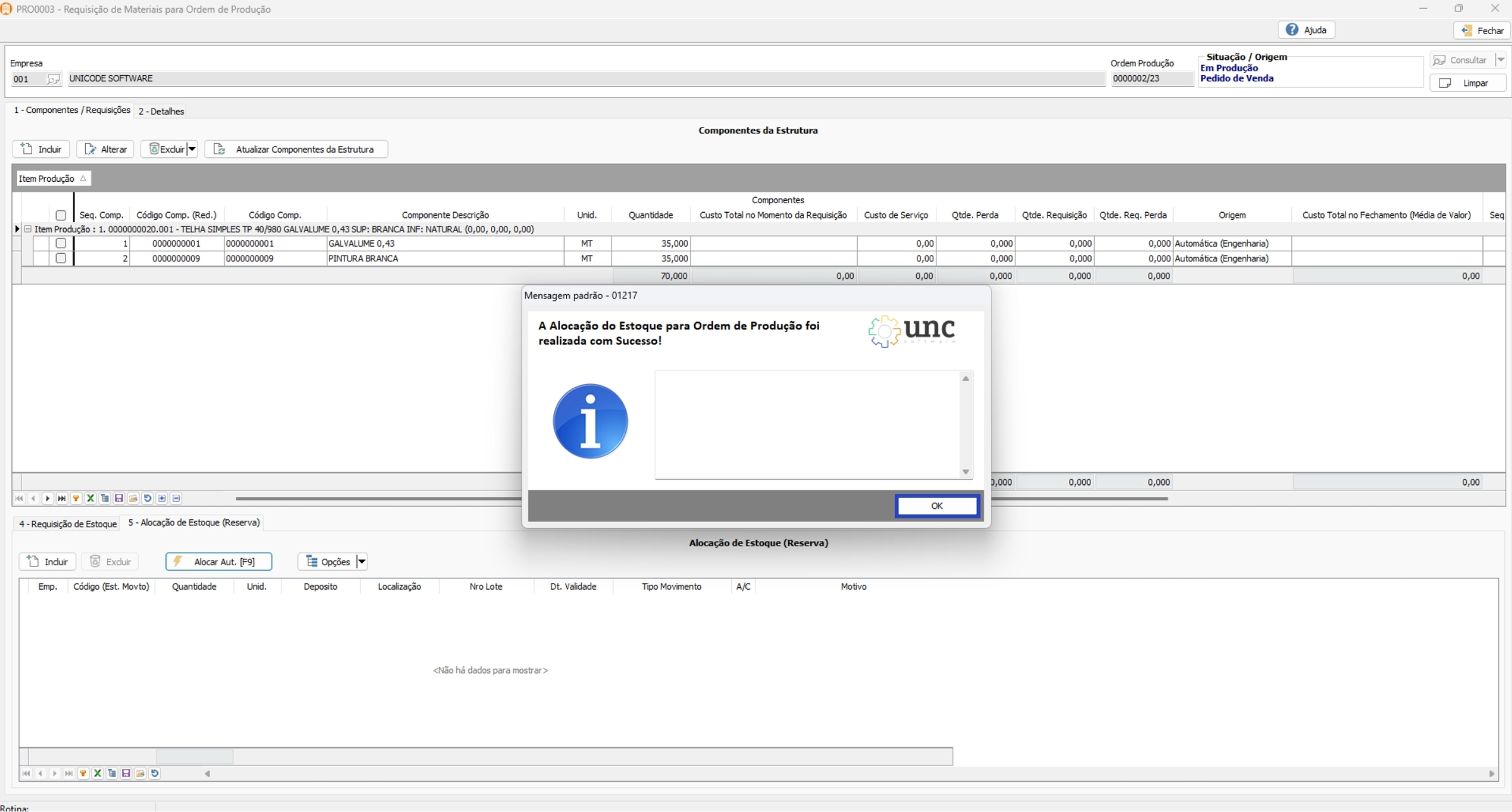The width and height of the screenshot is (1512, 812).
Task: Click the Excel export icon in components grid toolbar
Action: pyautogui.click(x=90, y=498)
